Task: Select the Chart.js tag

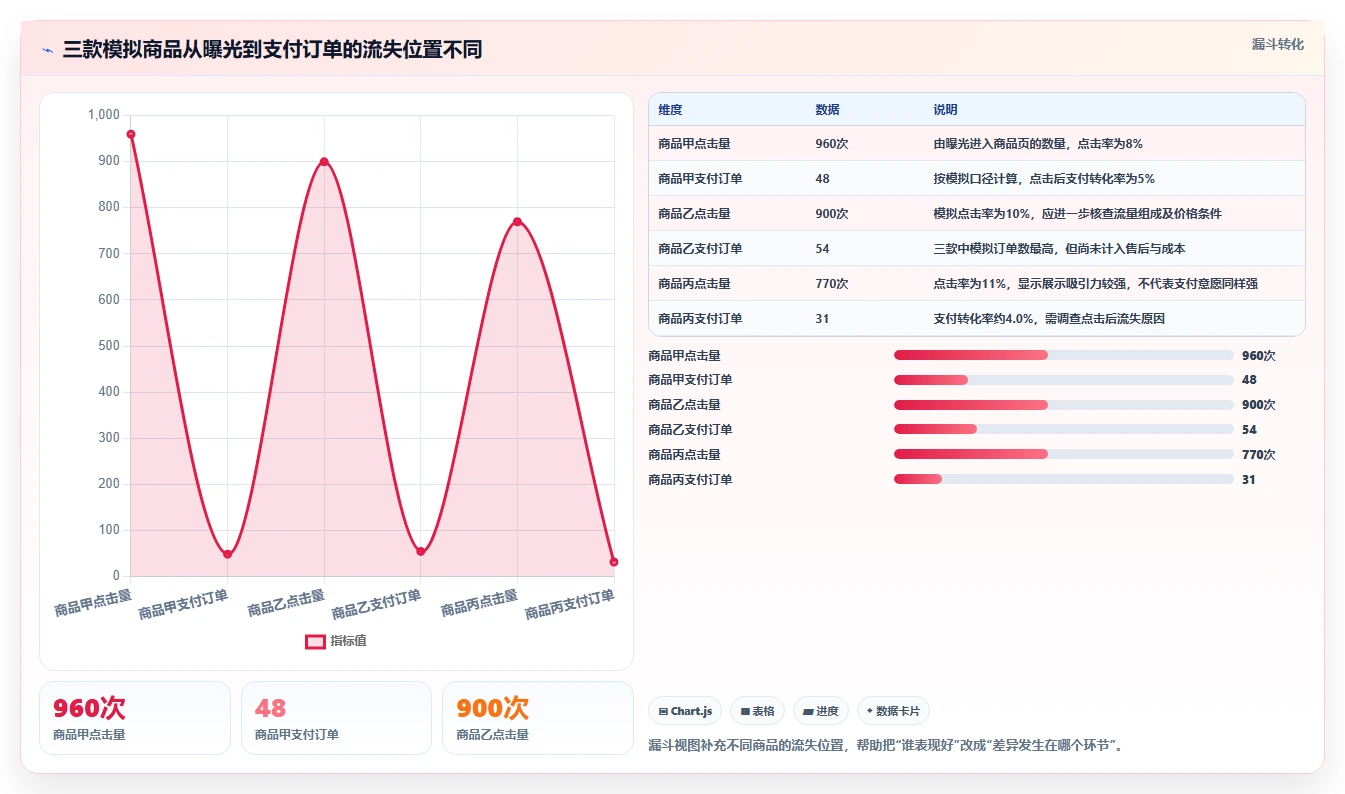Action: coord(685,711)
